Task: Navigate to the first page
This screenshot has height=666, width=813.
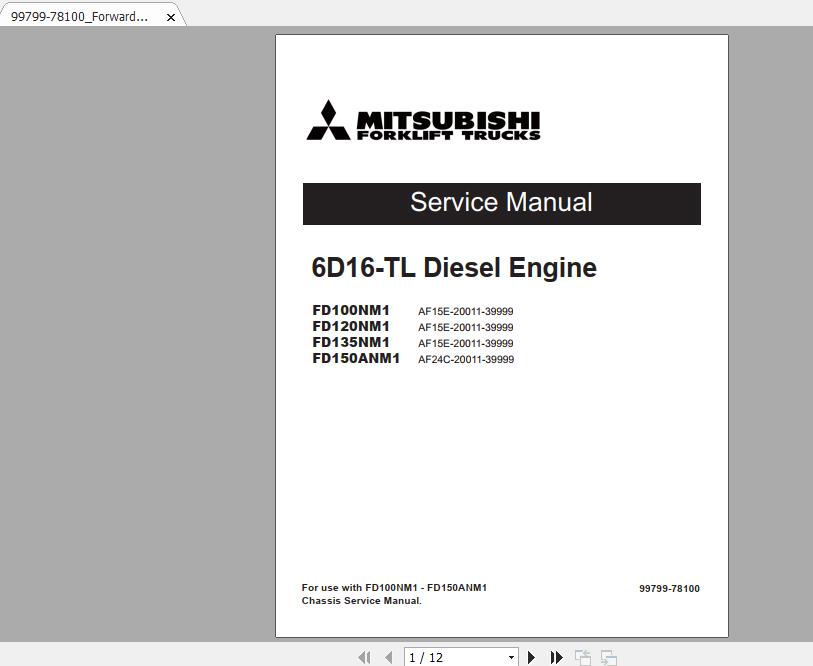Action: click(x=365, y=658)
